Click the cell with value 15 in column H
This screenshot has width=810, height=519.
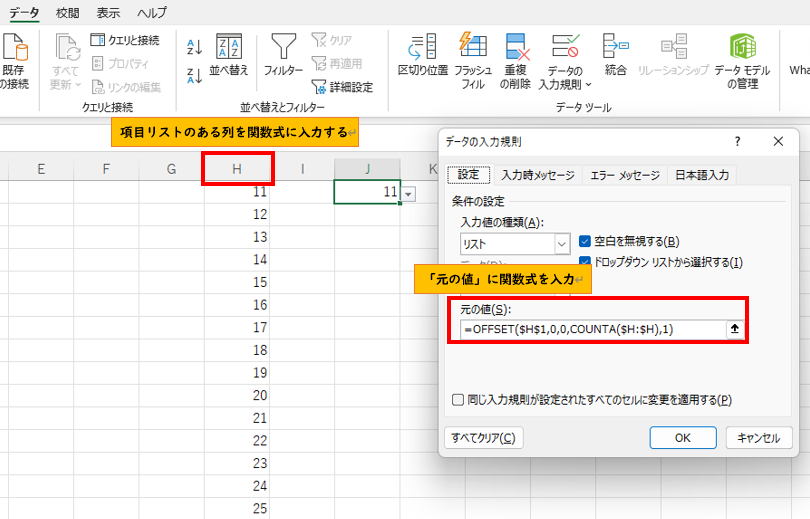click(237, 282)
